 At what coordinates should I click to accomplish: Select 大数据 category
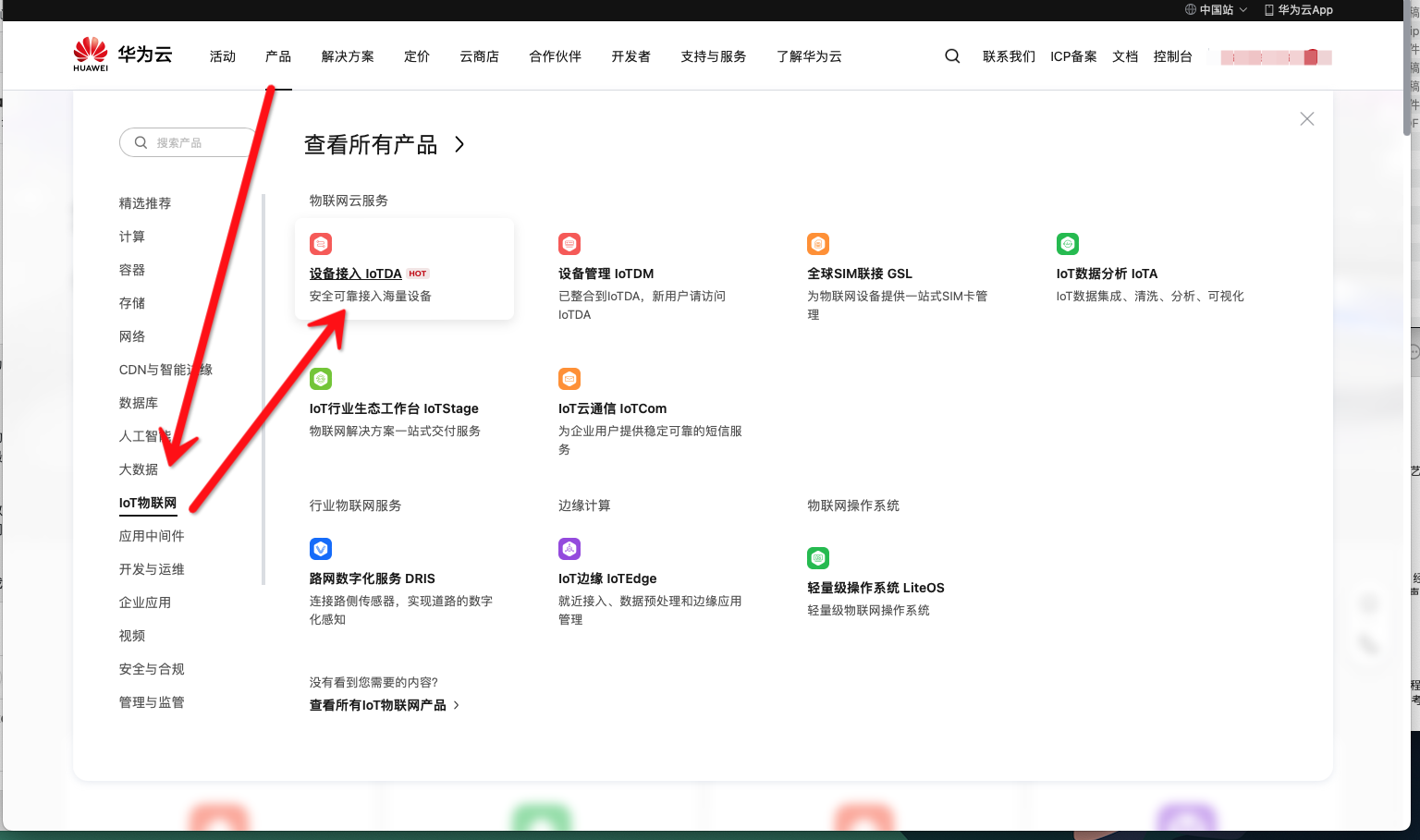[x=139, y=469]
